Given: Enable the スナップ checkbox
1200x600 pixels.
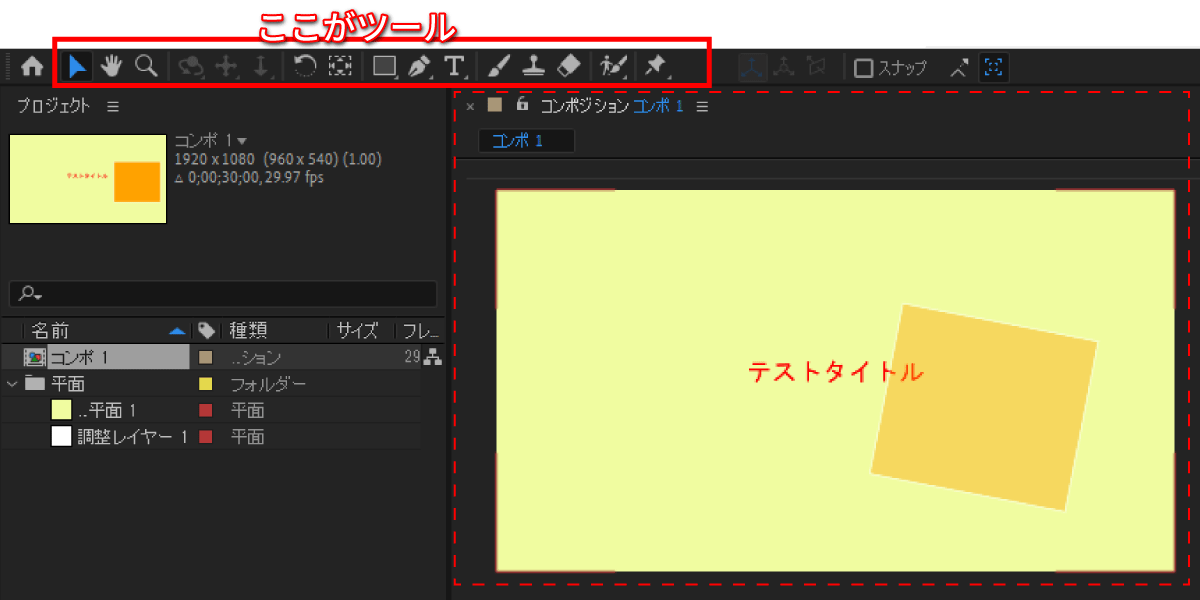Looking at the screenshot, I should (x=864, y=68).
